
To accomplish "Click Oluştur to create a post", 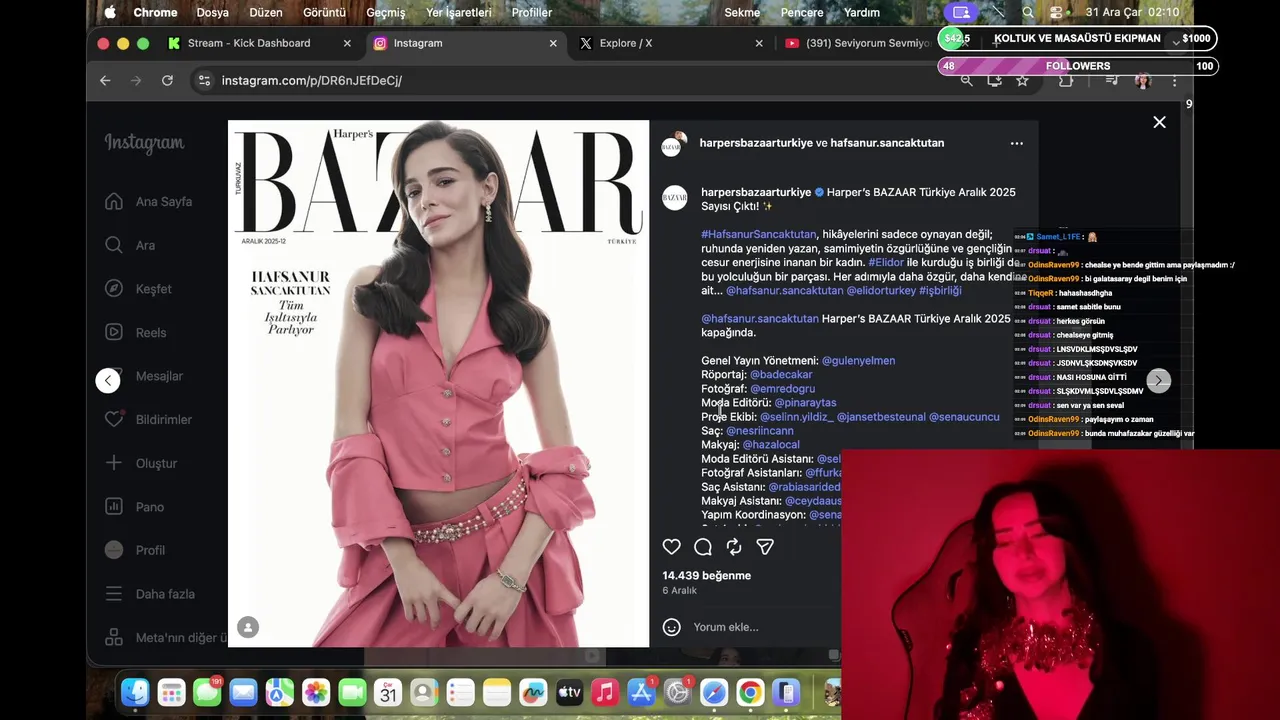I will [142, 463].
